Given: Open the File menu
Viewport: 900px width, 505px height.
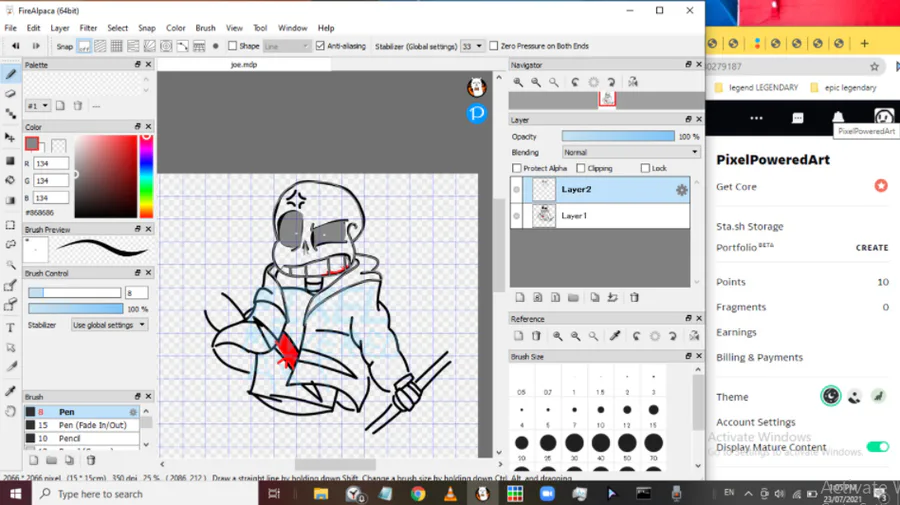Looking at the screenshot, I should [x=10, y=28].
